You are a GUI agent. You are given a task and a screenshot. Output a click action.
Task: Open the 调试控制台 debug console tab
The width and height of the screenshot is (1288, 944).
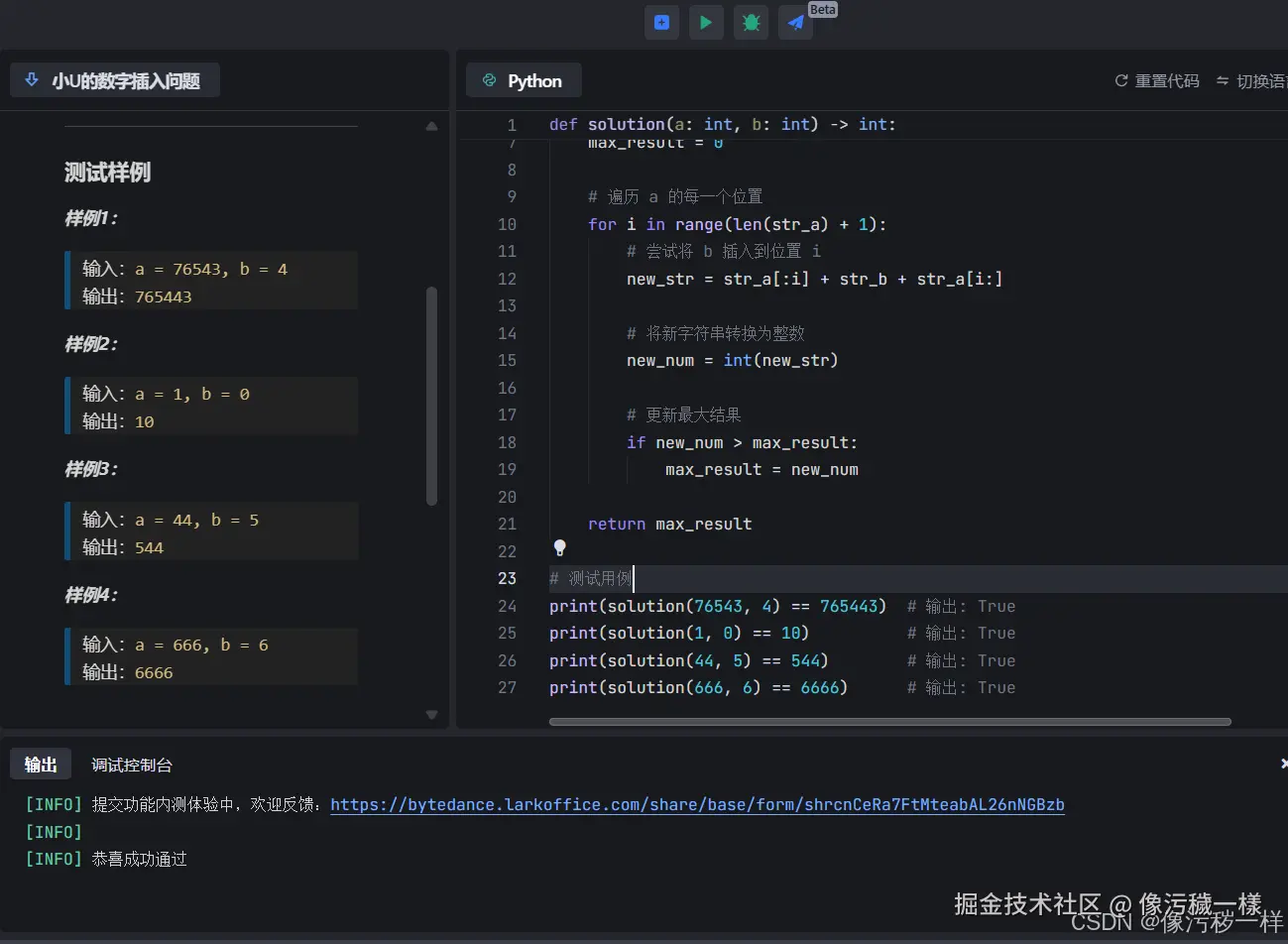click(x=132, y=765)
